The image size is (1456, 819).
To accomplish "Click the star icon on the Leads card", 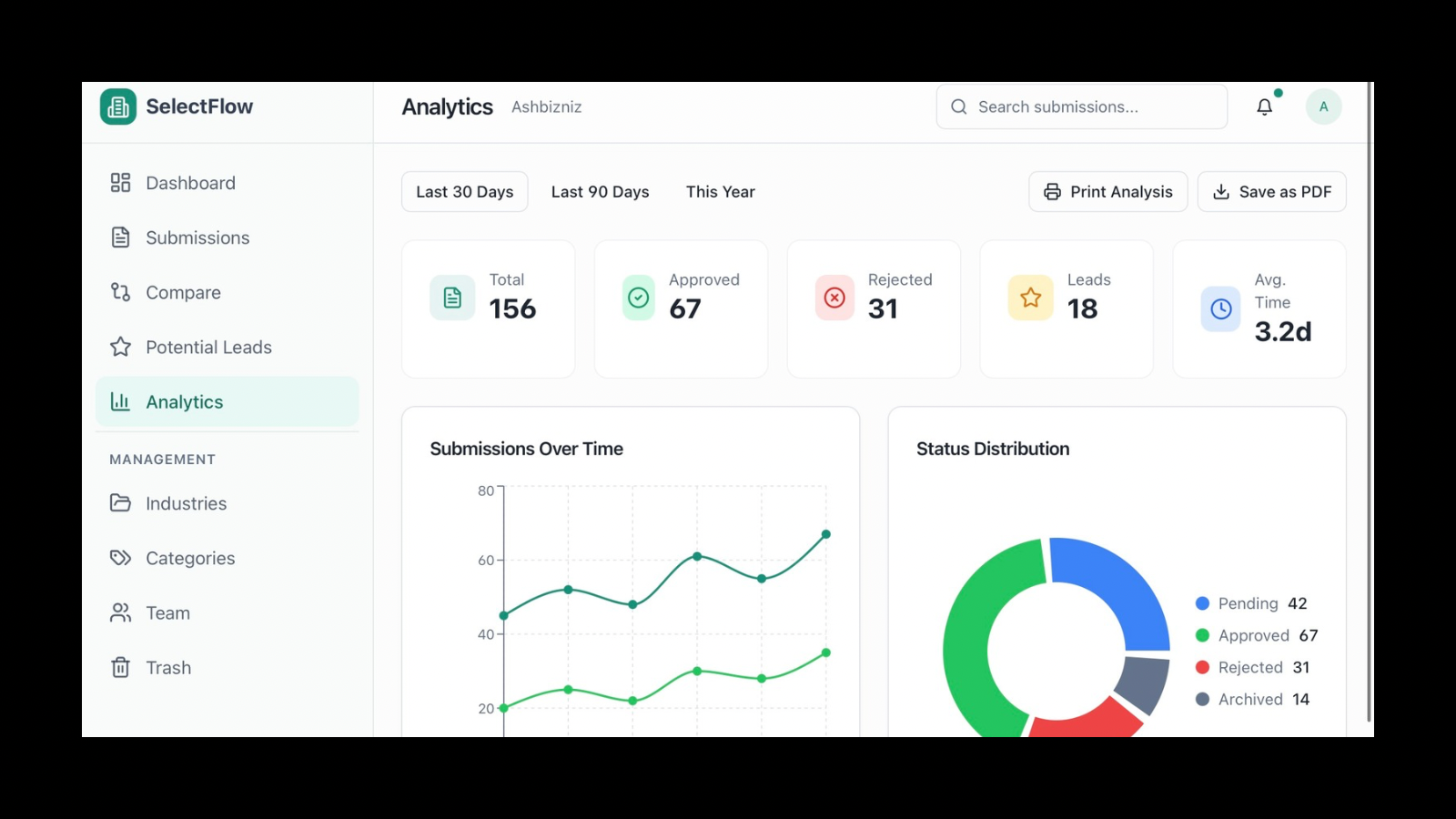I will click(1029, 297).
